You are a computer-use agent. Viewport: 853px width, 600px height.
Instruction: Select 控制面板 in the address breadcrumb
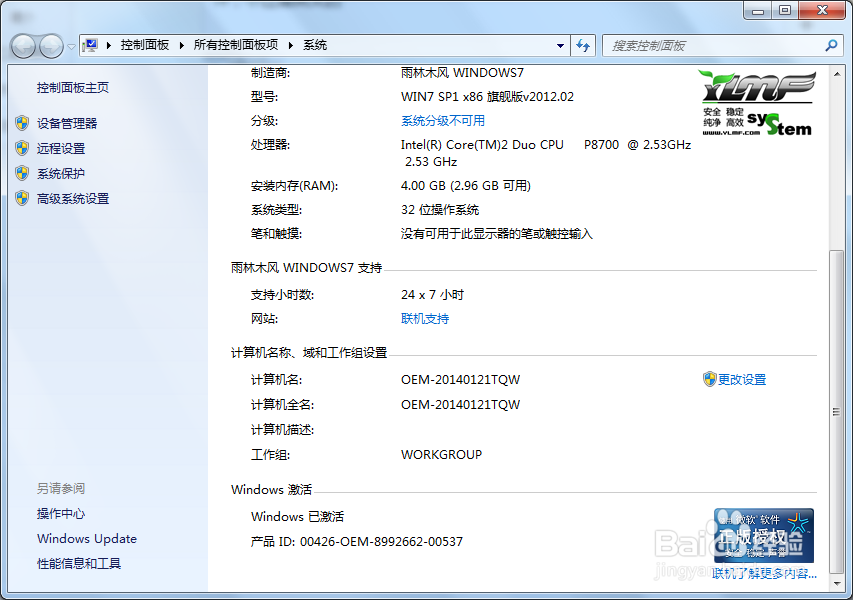145,45
